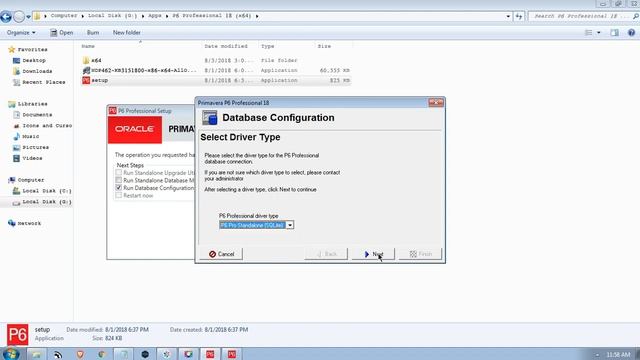Screen dimensions: 640x360
Task: Click New folder in toolbar
Action: [x=127, y=33]
